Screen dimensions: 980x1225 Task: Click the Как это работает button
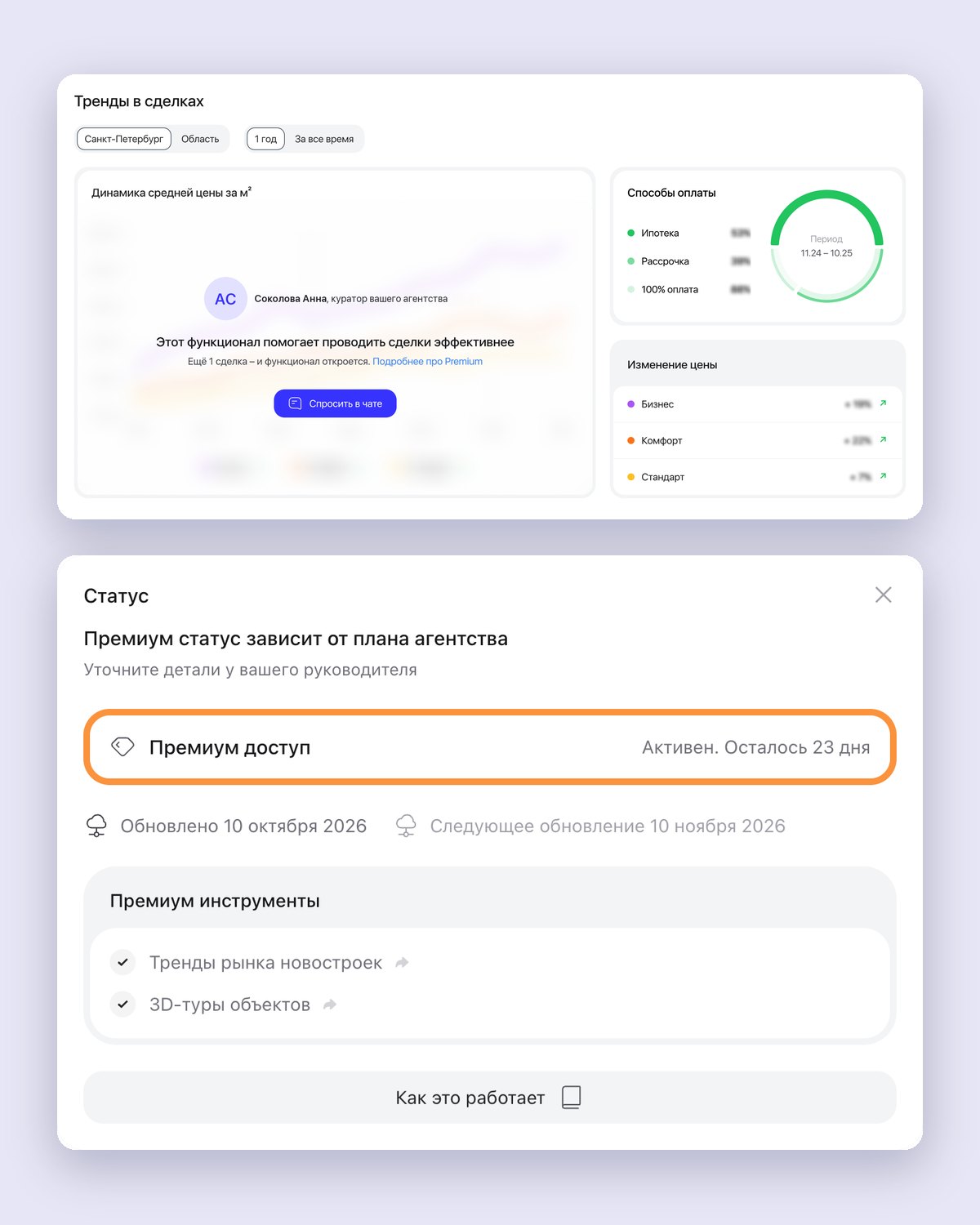pos(490,1097)
